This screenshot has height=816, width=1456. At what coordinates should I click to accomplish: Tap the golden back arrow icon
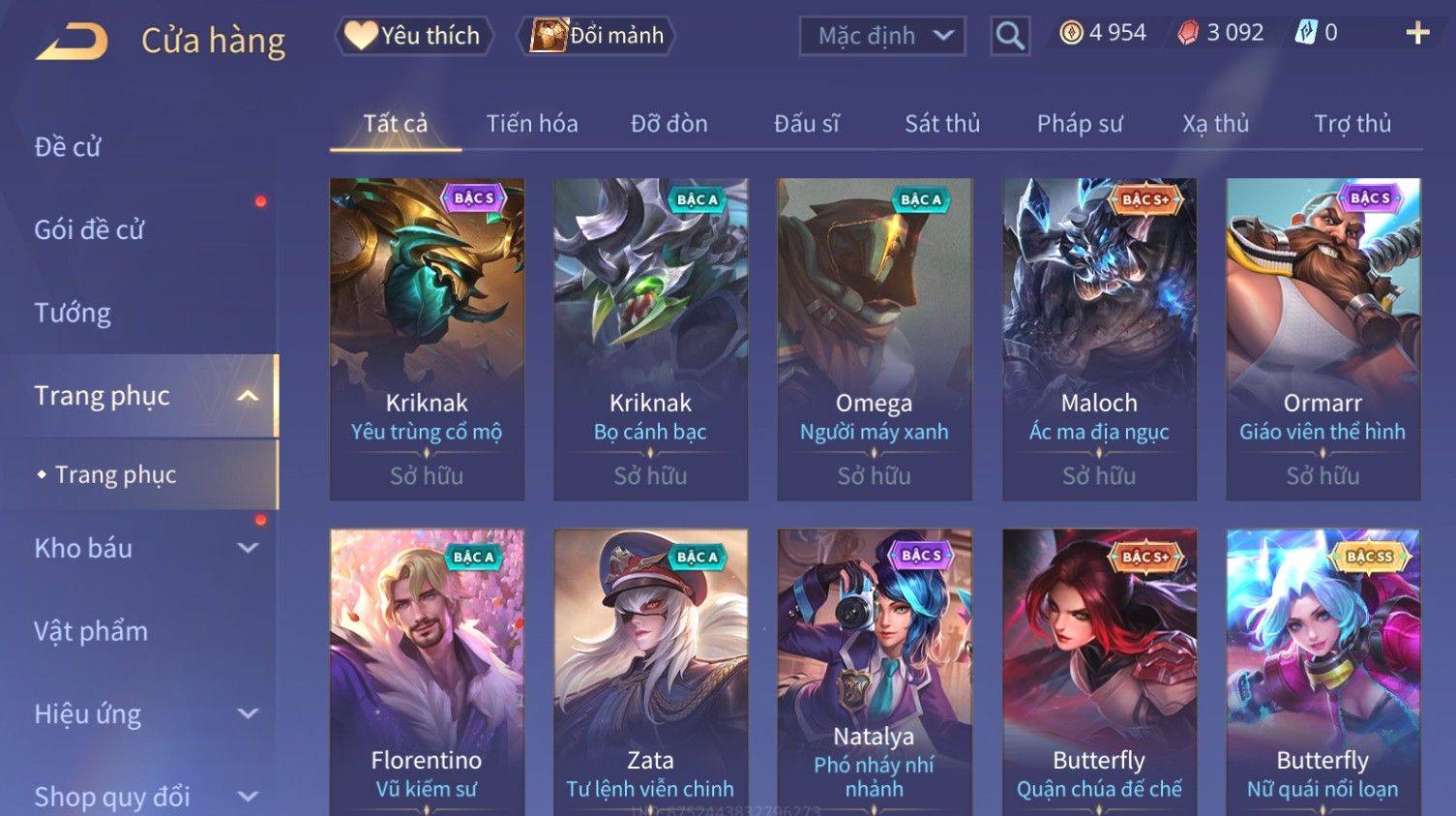point(72,42)
